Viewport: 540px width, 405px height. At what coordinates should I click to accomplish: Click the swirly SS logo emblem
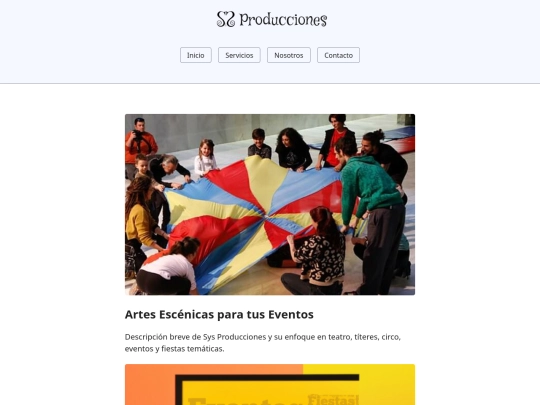tap(226, 19)
